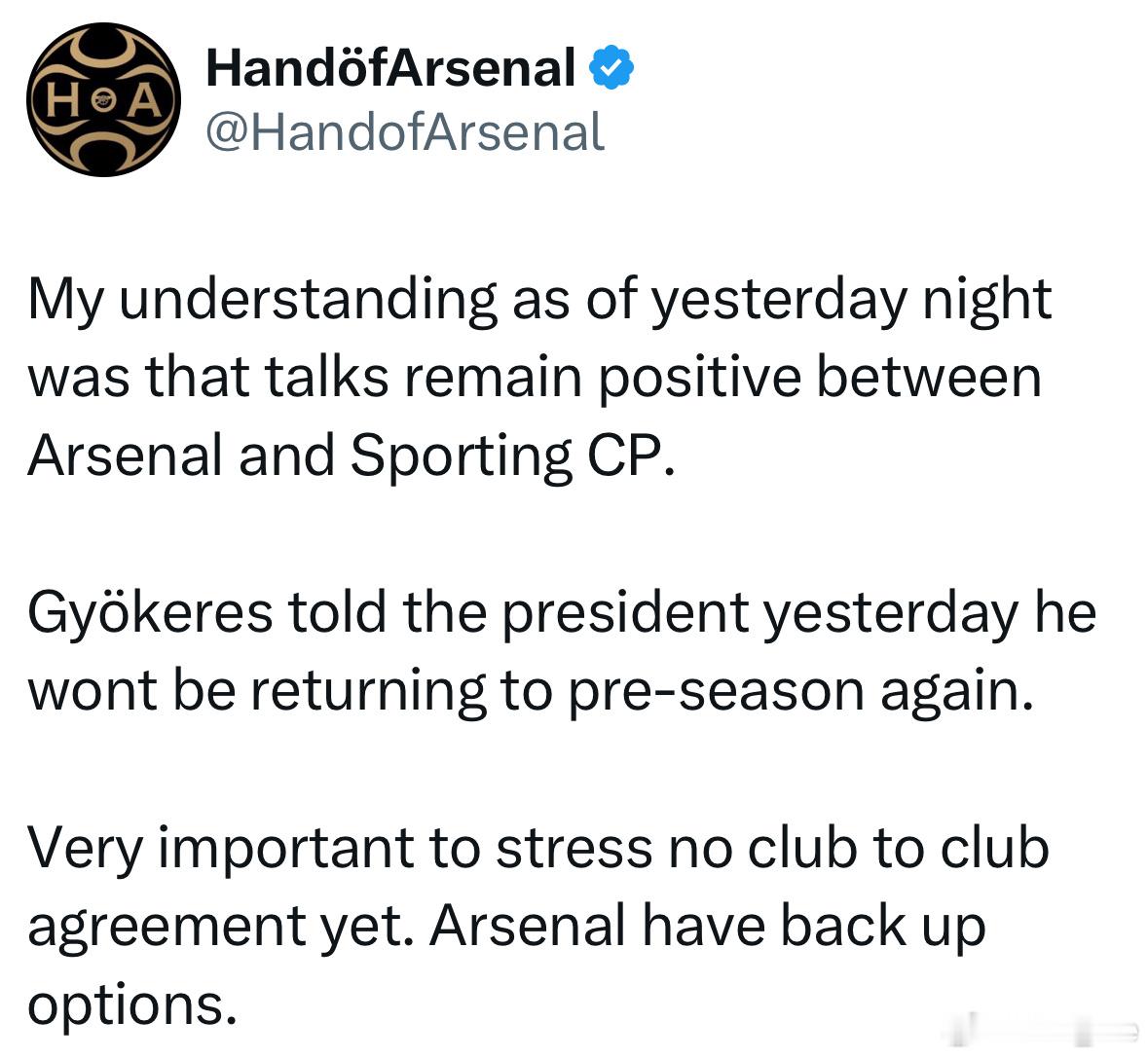This screenshot has height=1058, width=1148.
Task: Click the 'yesterday night' phrase in the first line
Action: pyautogui.click(x=851, y=300)
